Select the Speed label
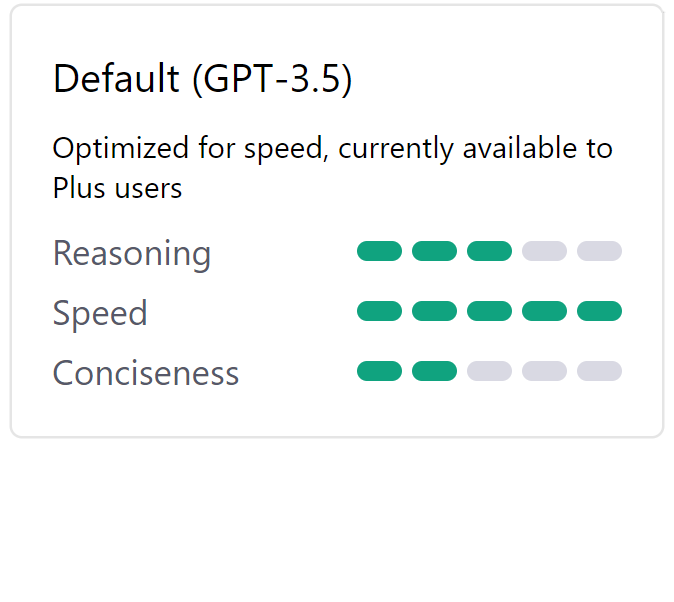 tap(100, 313)
